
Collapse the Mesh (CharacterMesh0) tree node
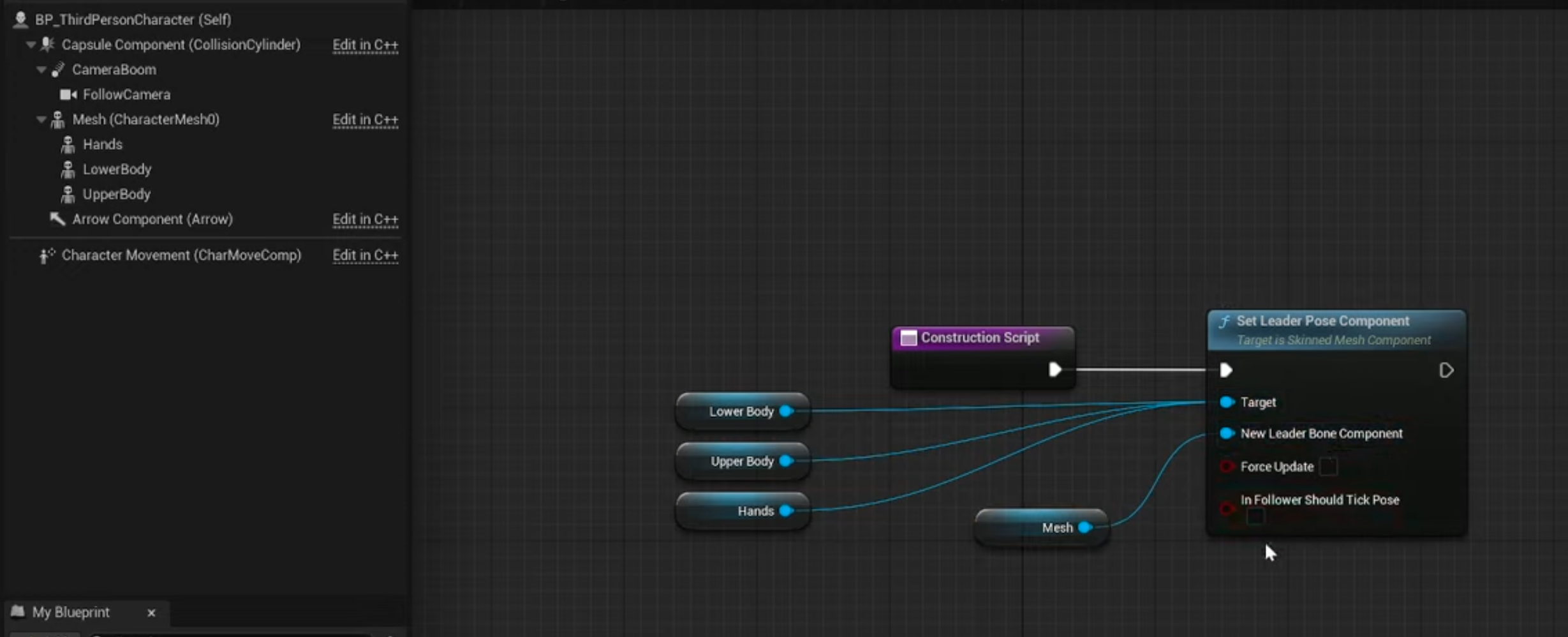[x=41, y=119]
